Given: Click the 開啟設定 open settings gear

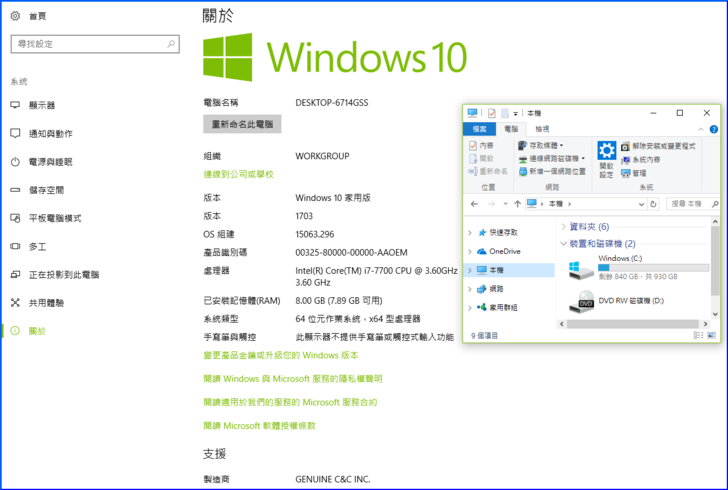Looking at the screenshot, I should click(606, 160).
